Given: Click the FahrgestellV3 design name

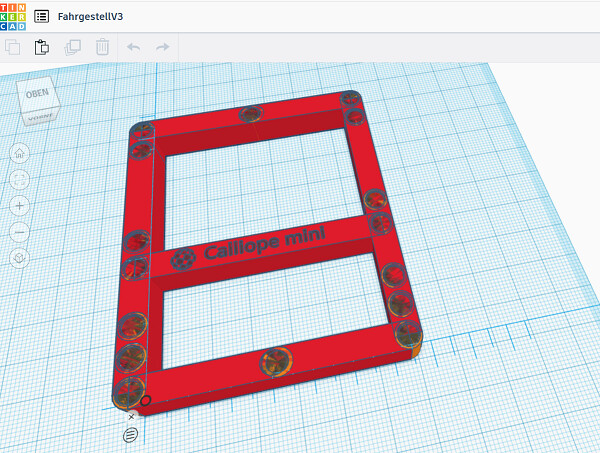Looking at the screenshot, I should pos(90,16).
